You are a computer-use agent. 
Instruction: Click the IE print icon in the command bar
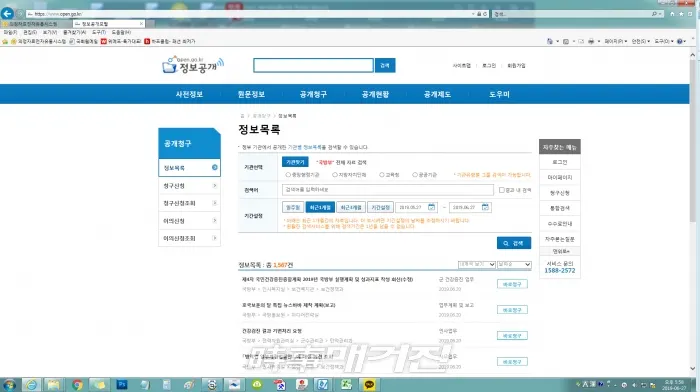[591, 41]
